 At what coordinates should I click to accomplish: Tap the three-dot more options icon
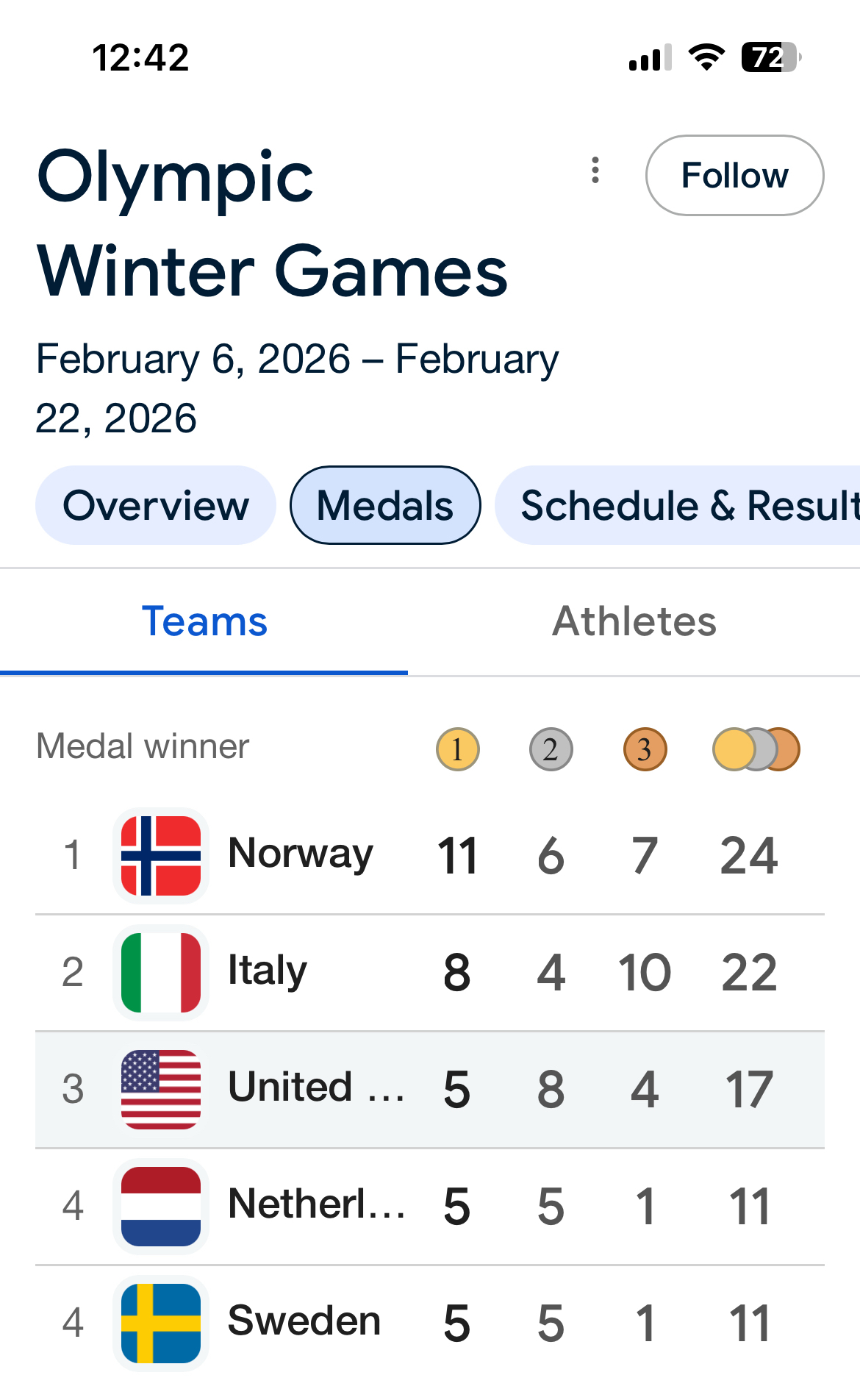coord(595,171)
